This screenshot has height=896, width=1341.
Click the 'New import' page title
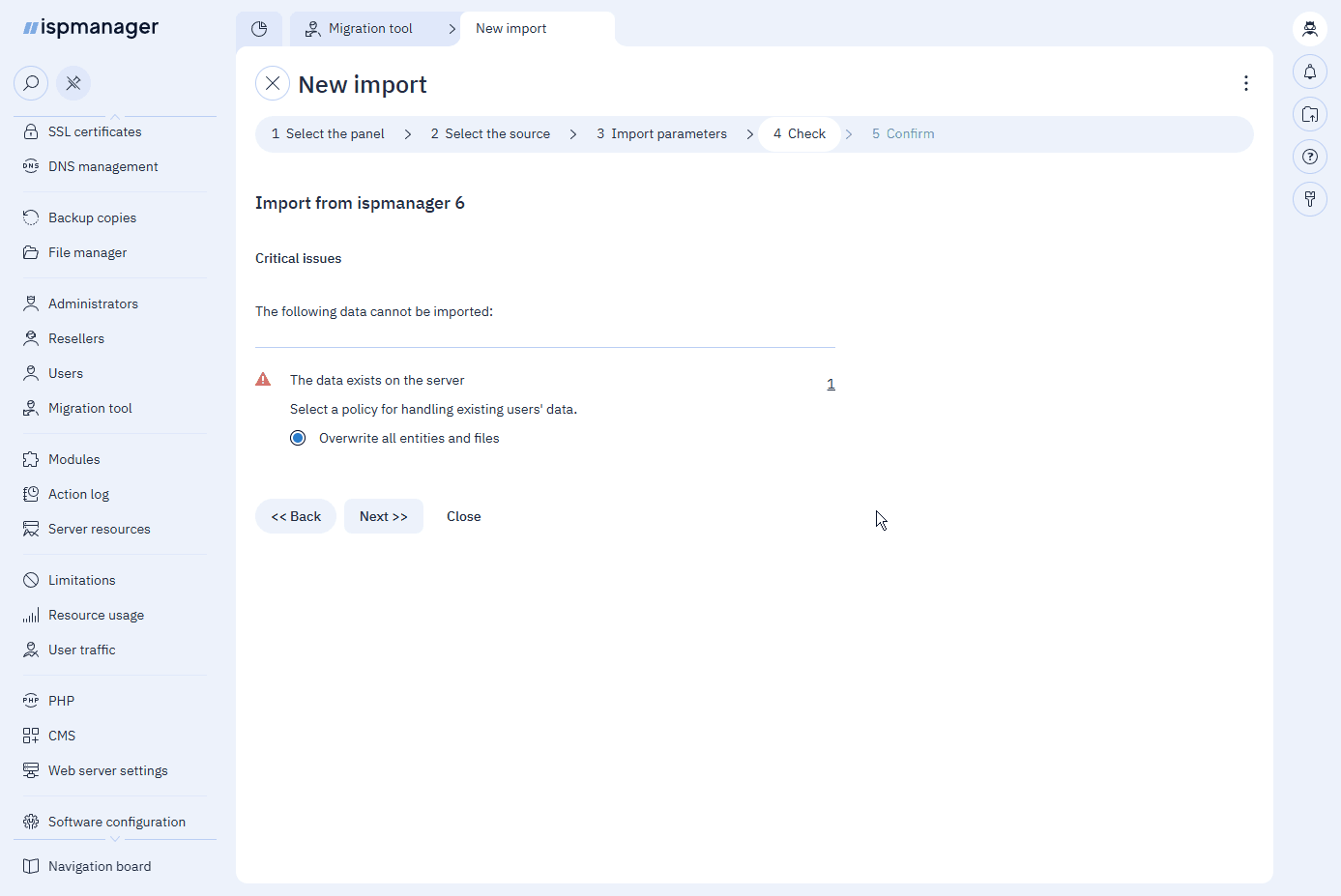363,84
